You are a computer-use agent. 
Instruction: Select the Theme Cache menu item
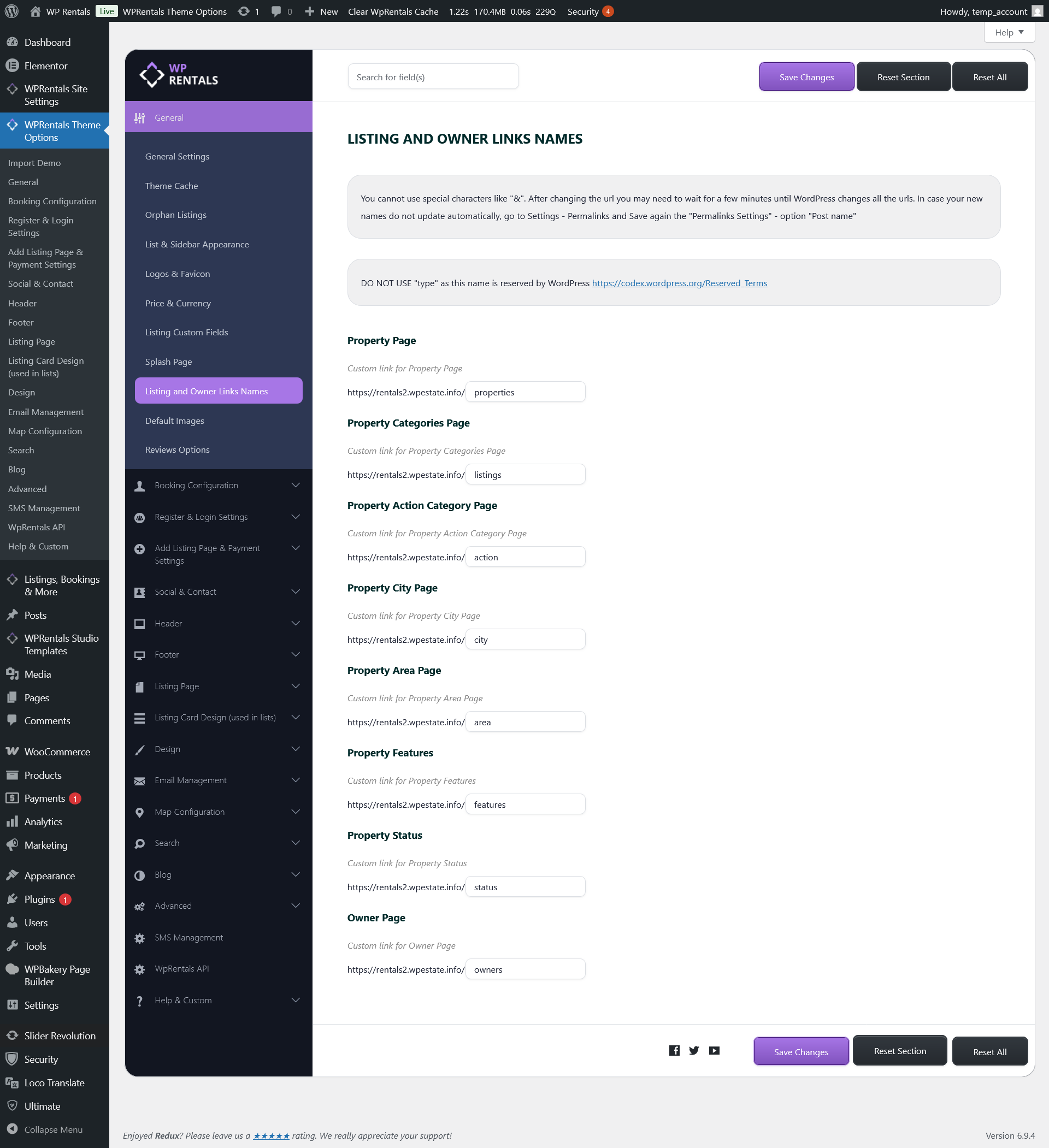[x=172, y=186]
